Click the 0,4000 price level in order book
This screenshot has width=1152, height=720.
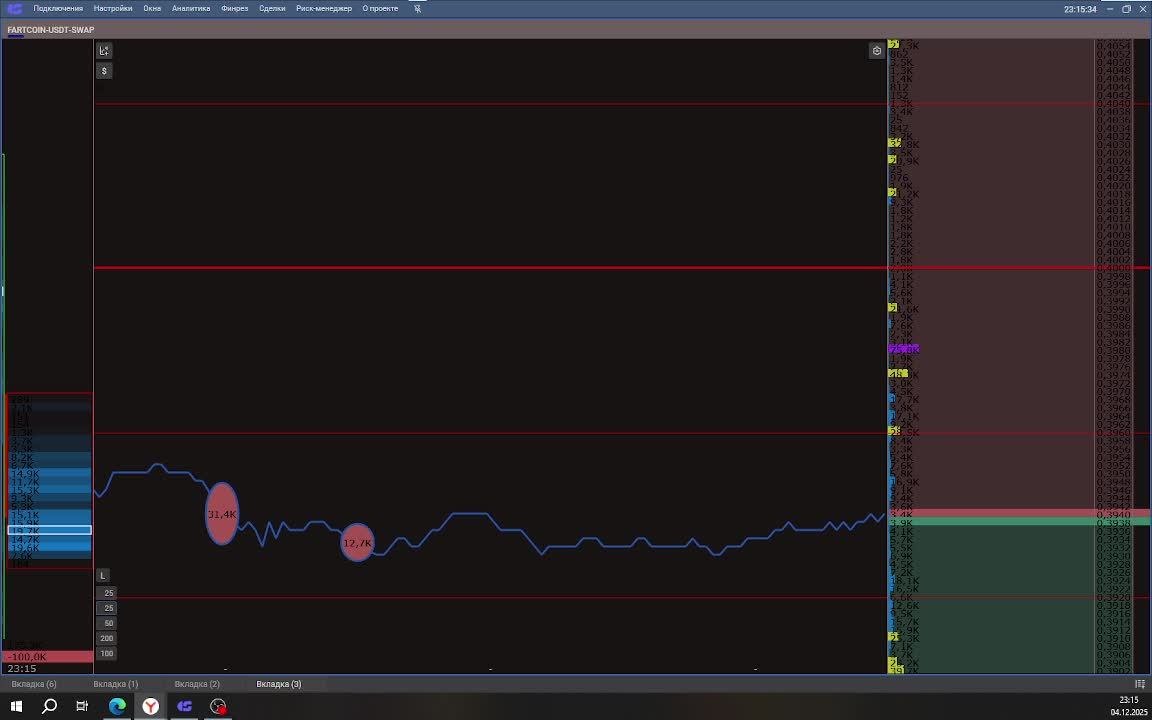point(1113,268)
